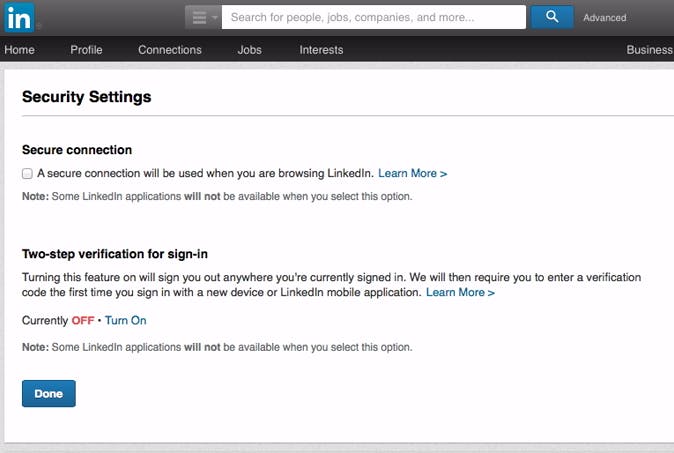Open the Business Services menu item
674x453 pixels.
point(649,50)
